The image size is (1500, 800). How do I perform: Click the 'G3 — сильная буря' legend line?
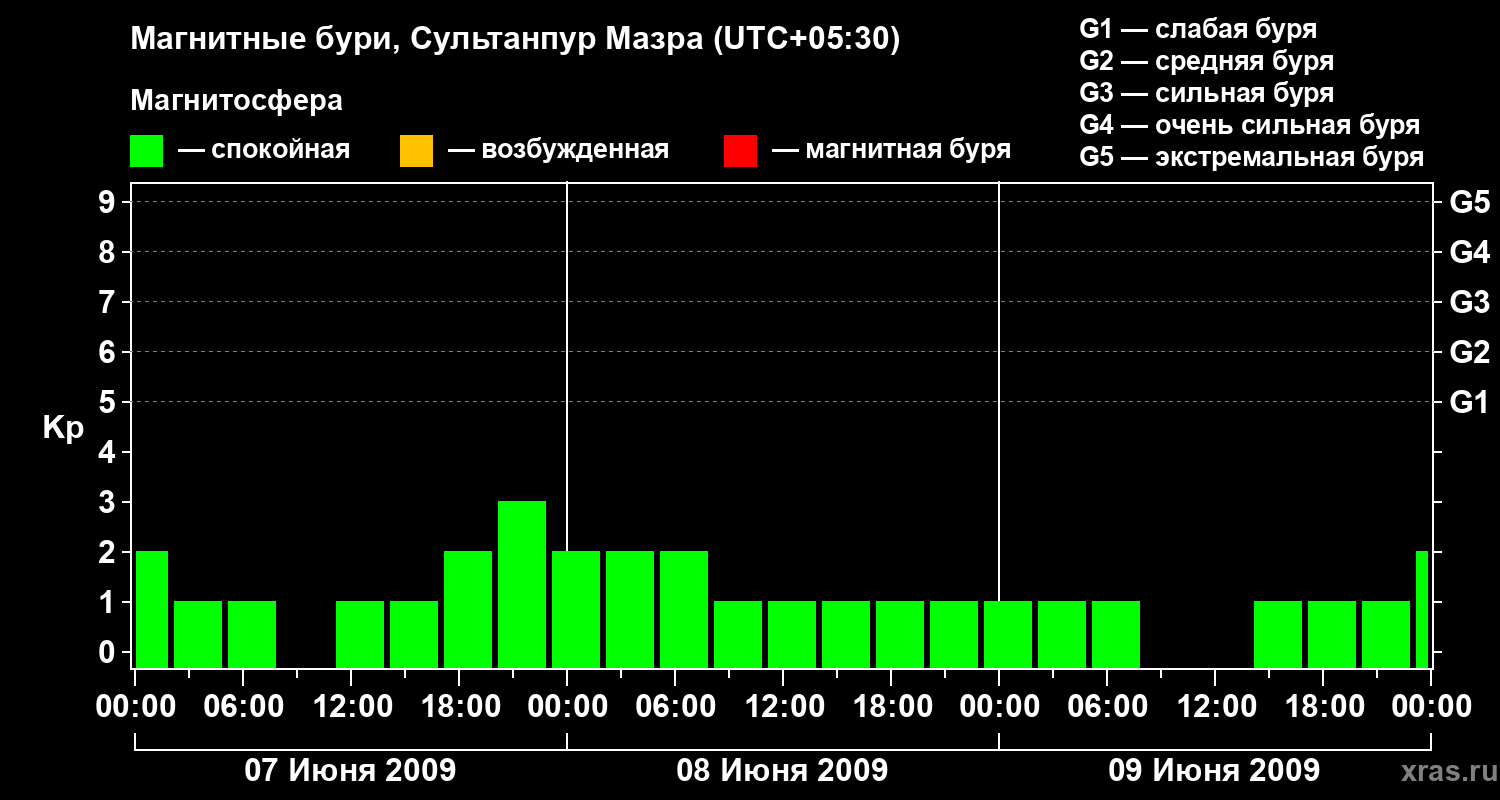click(1207, 93)
